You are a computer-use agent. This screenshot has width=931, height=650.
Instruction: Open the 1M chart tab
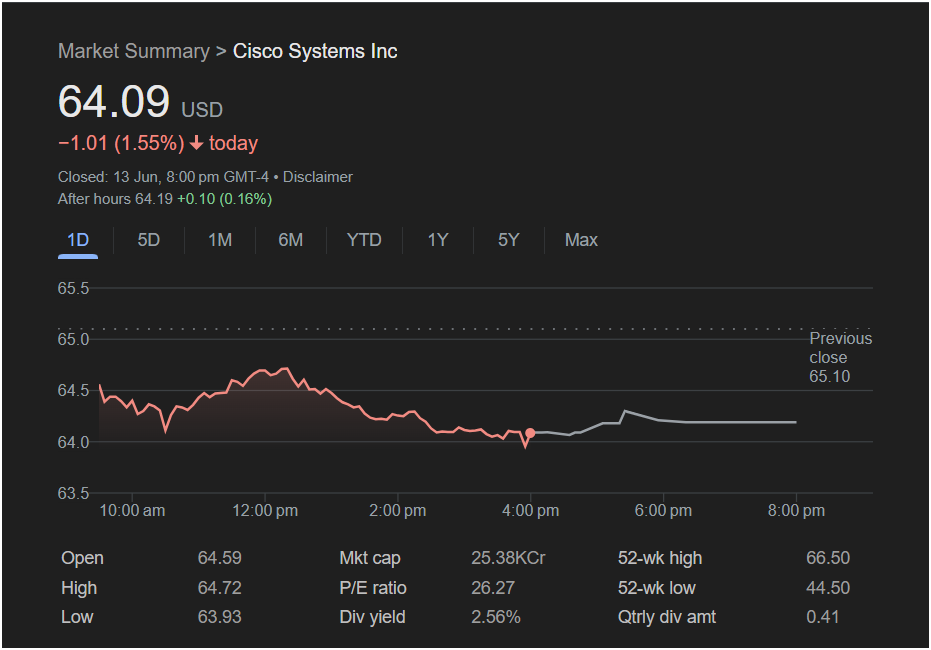coord(220,240)
